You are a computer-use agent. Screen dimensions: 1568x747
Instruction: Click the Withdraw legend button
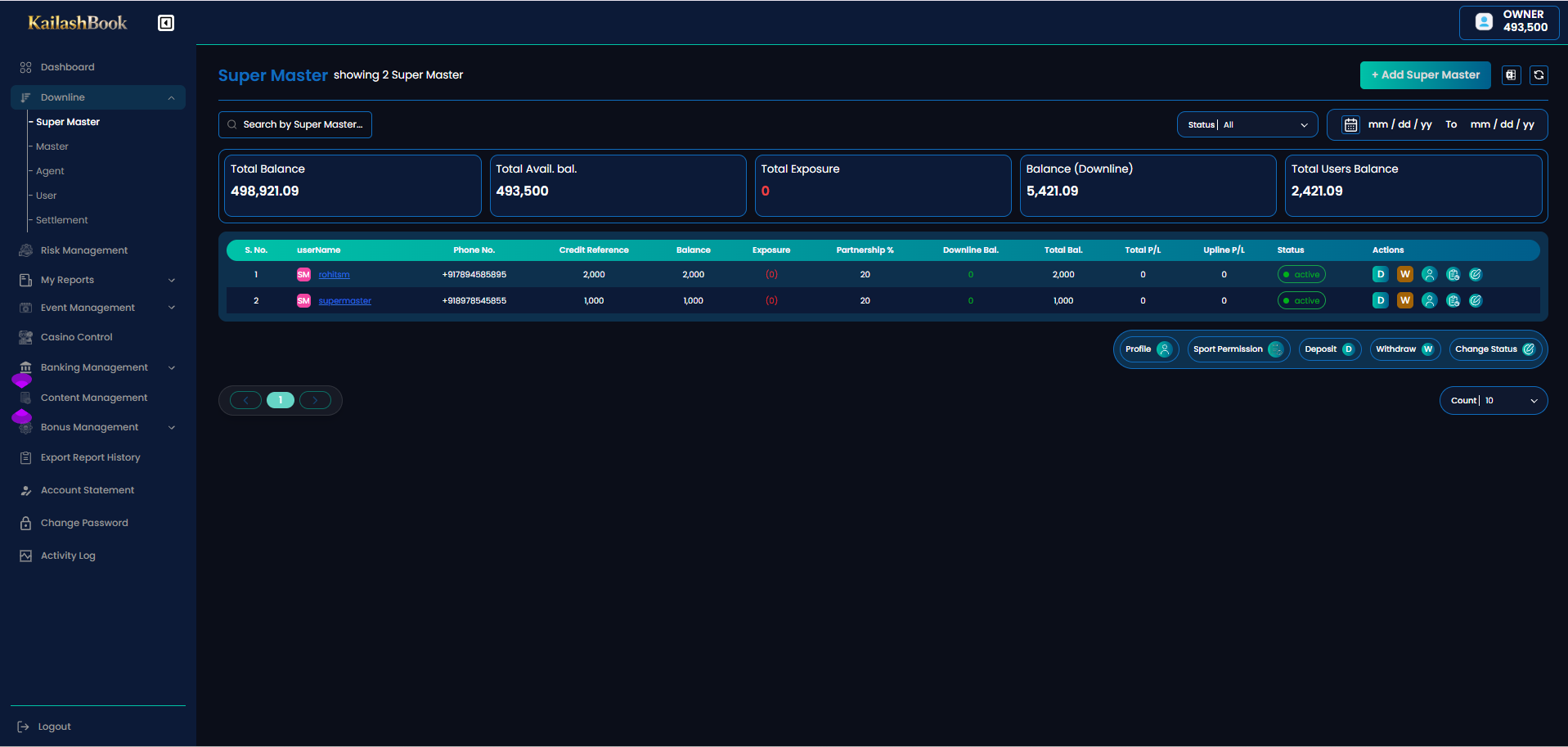(x=1405, y=349)
